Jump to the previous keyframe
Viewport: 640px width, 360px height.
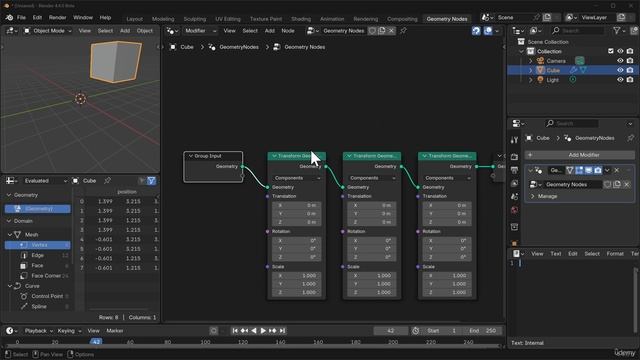tap(244, 331)
